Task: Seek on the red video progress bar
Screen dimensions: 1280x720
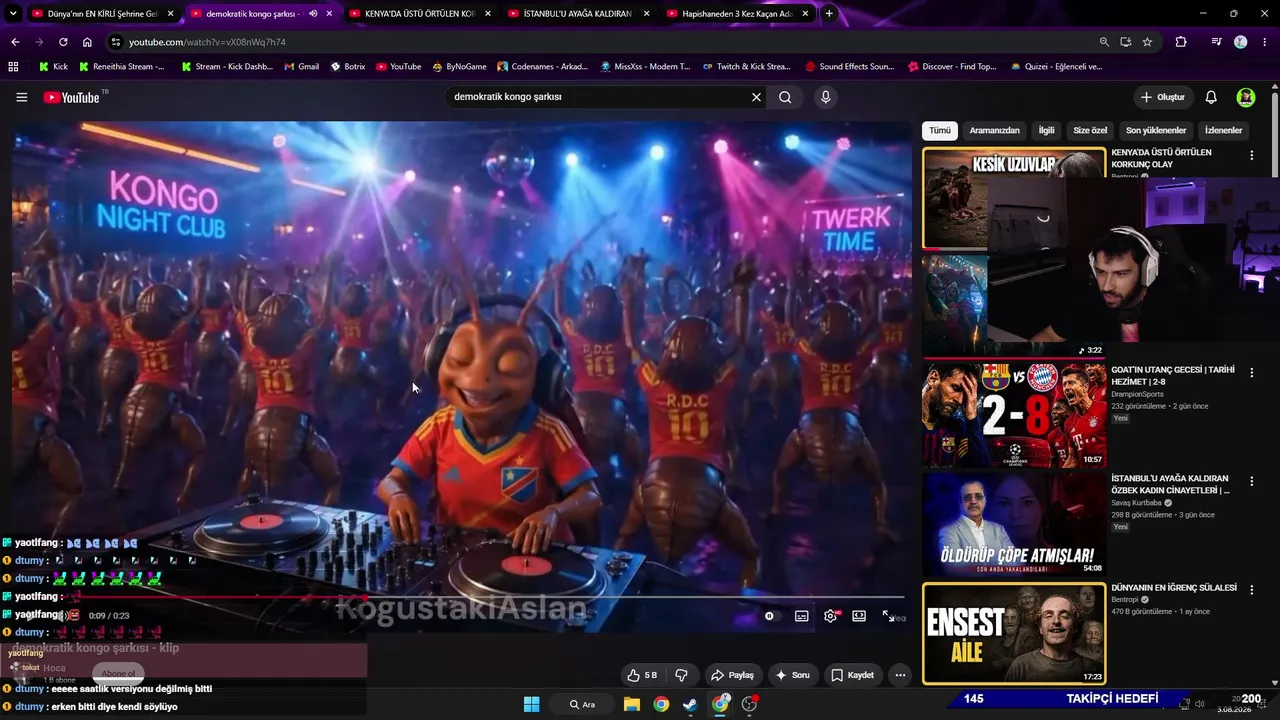Action: 458,597
